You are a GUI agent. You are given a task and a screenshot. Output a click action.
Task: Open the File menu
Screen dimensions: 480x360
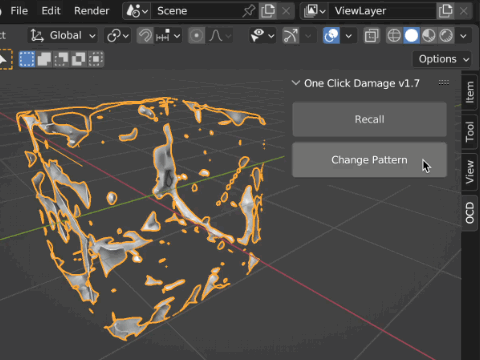click(19, 11)
